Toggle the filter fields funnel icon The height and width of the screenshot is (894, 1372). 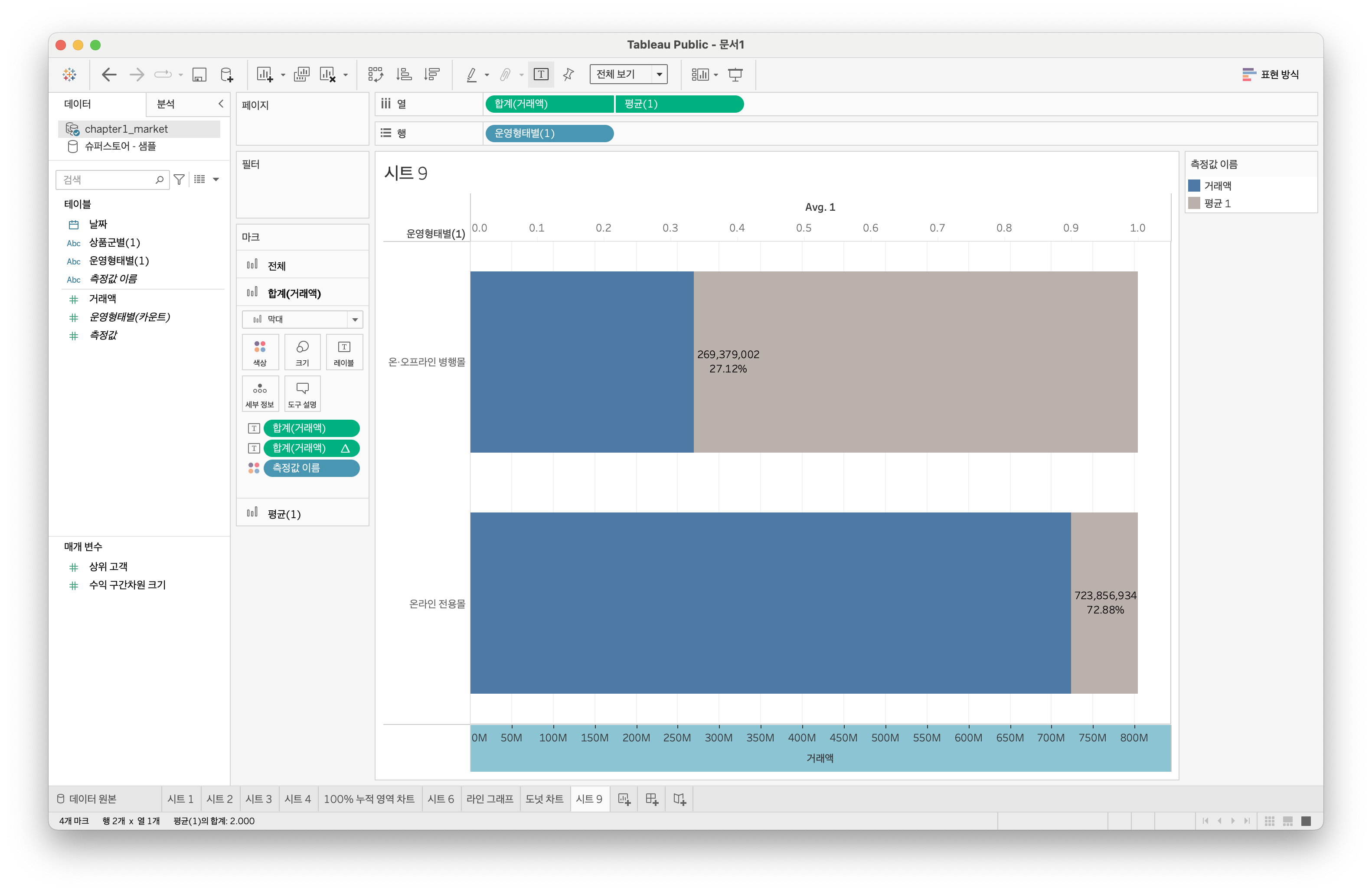(179, 180)
